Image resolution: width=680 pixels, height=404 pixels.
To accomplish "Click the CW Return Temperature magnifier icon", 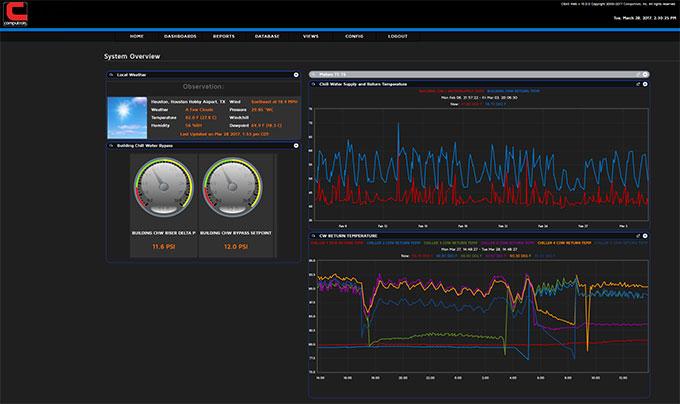I will tap(313, 234).
